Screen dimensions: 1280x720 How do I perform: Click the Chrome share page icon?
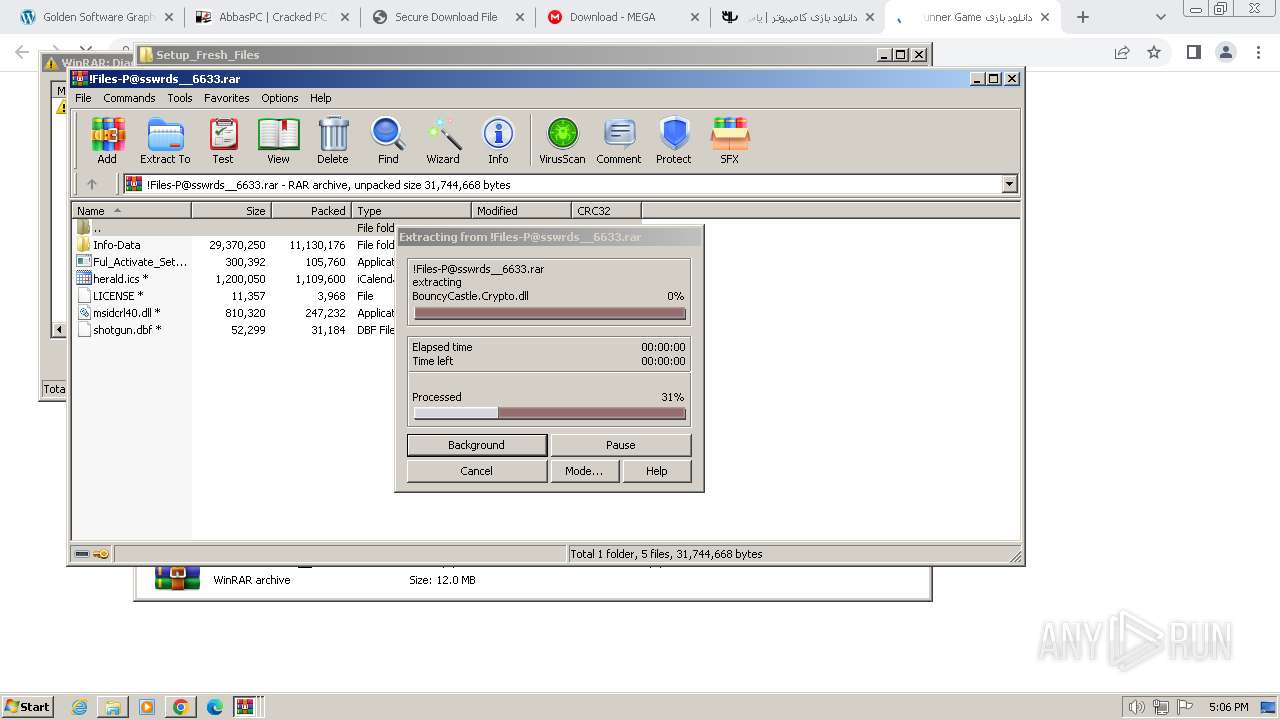tap(1122, 52)
